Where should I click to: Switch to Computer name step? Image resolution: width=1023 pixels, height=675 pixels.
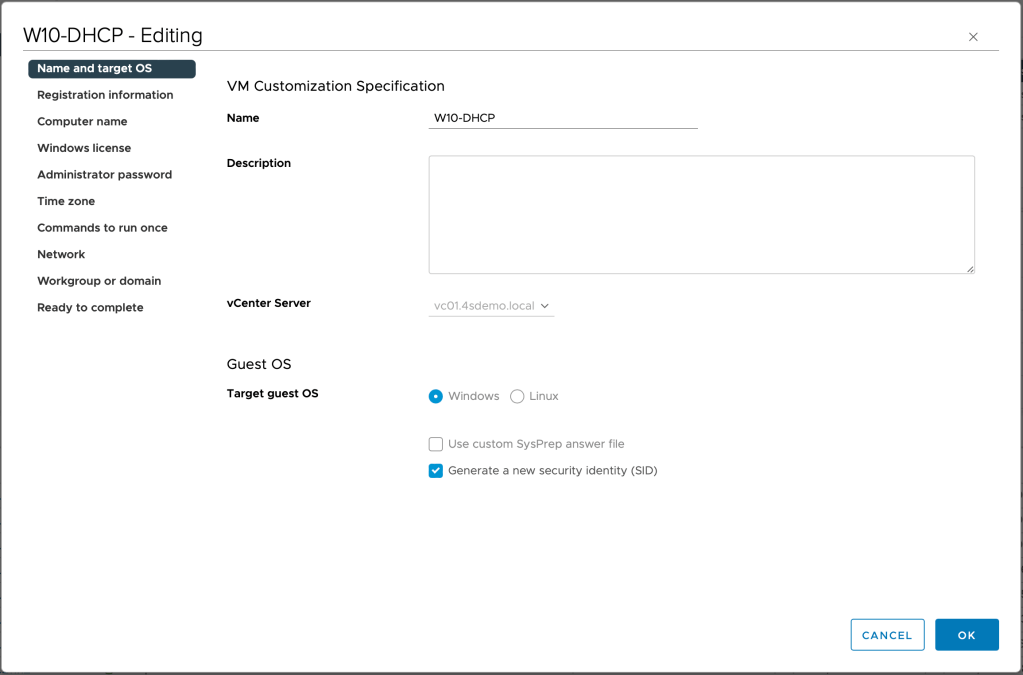[x=82, y=122]
